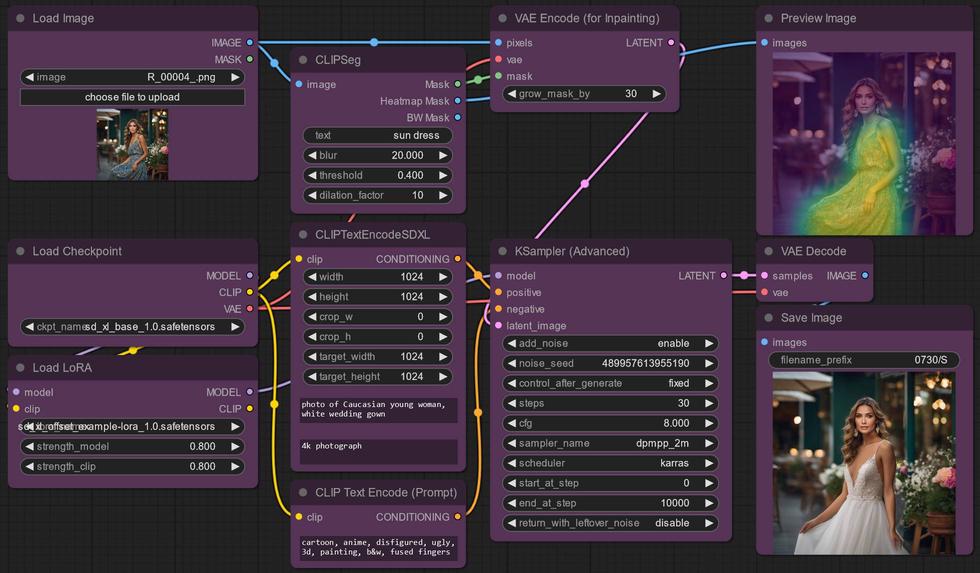Increase end_at_step with the right arrow
This screenshot has height=573, width=980.
point(709,503)
